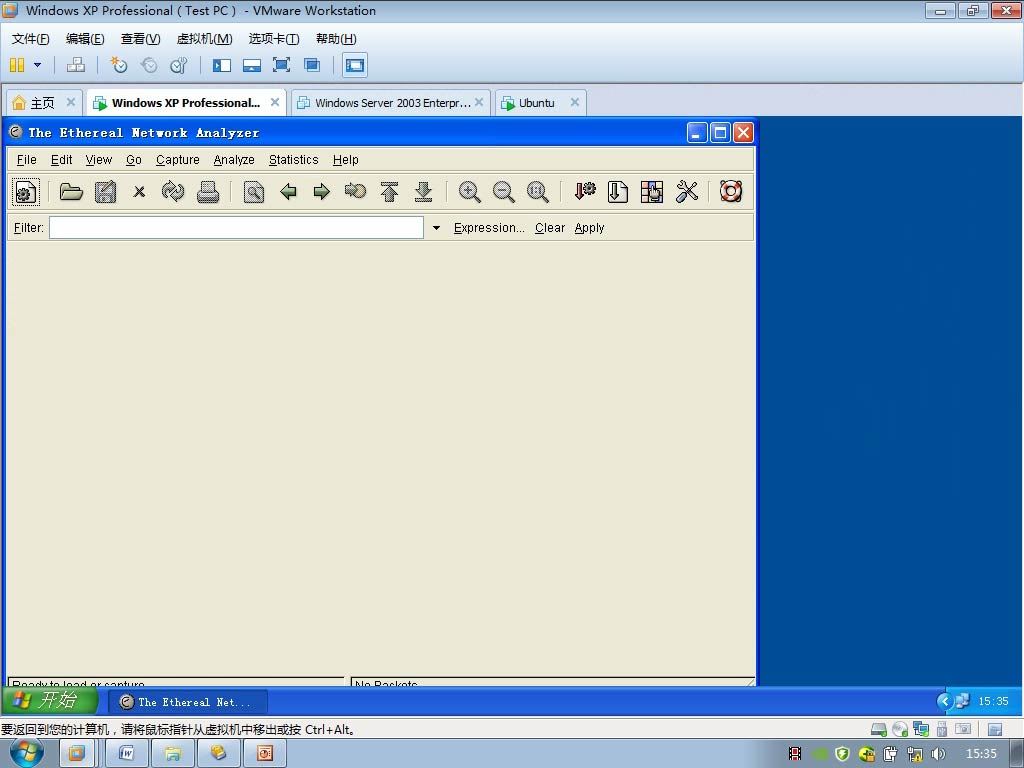Open Ethereal Go menu
Image resolution: width=1024 pixels, height=768 pixels.
tap(134, 159)
